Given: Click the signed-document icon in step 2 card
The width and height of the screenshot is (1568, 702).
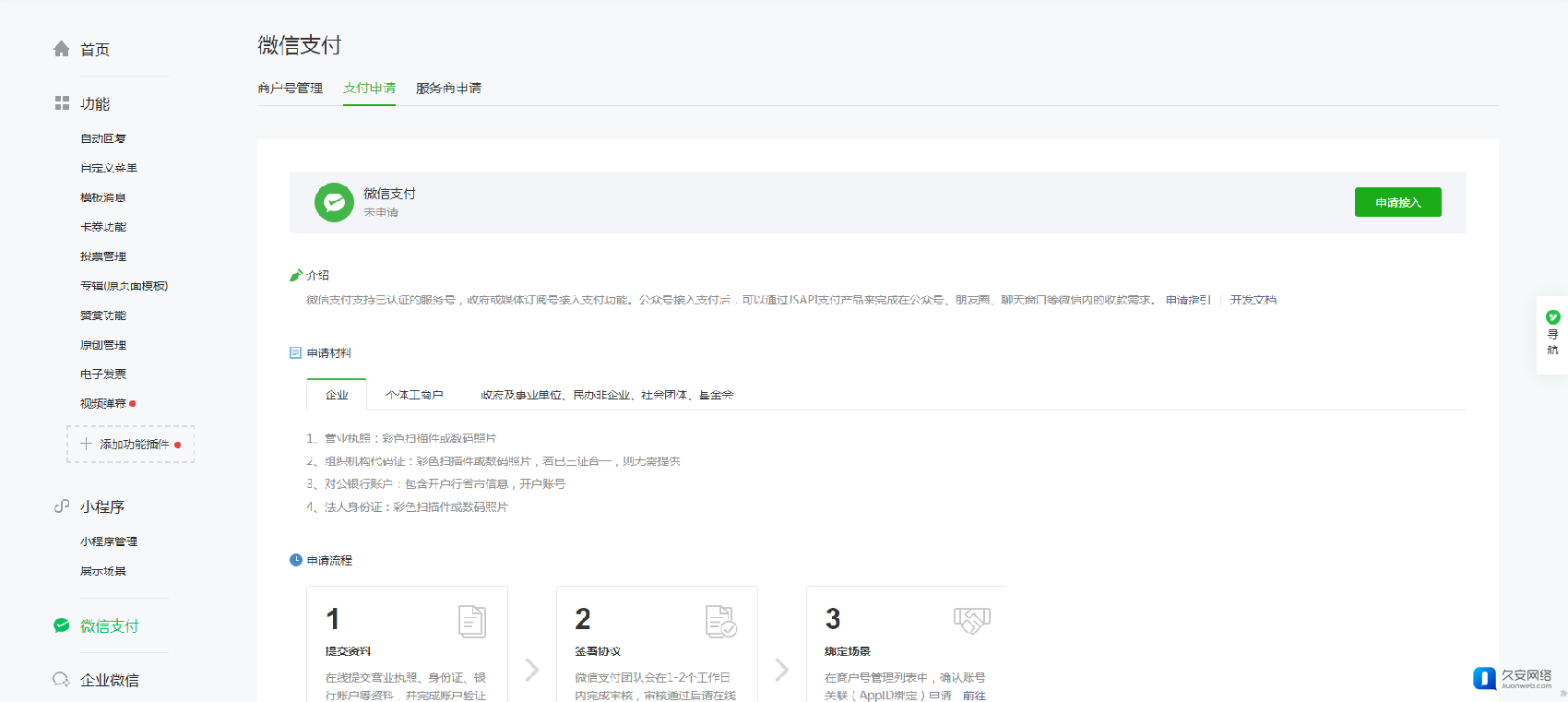Looking at the screenshot, I should point(721,622).
